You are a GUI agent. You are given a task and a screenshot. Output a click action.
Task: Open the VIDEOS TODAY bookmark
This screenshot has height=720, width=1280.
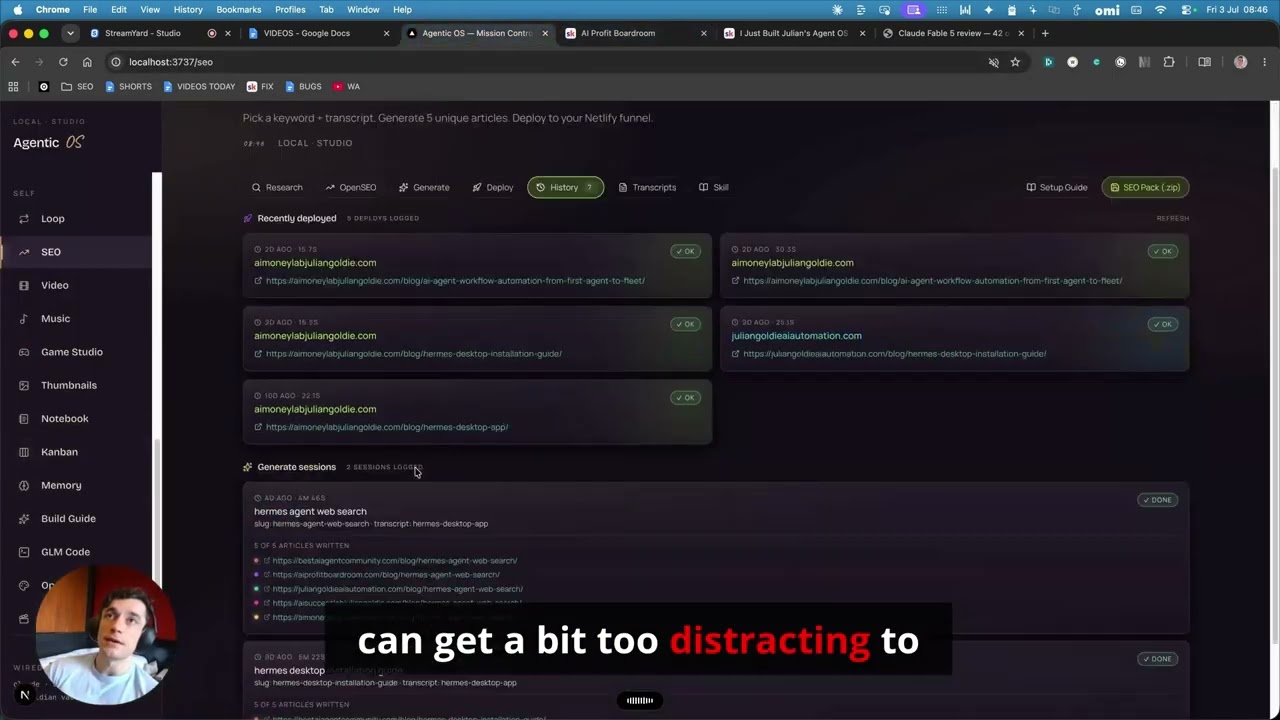point(198,87)
